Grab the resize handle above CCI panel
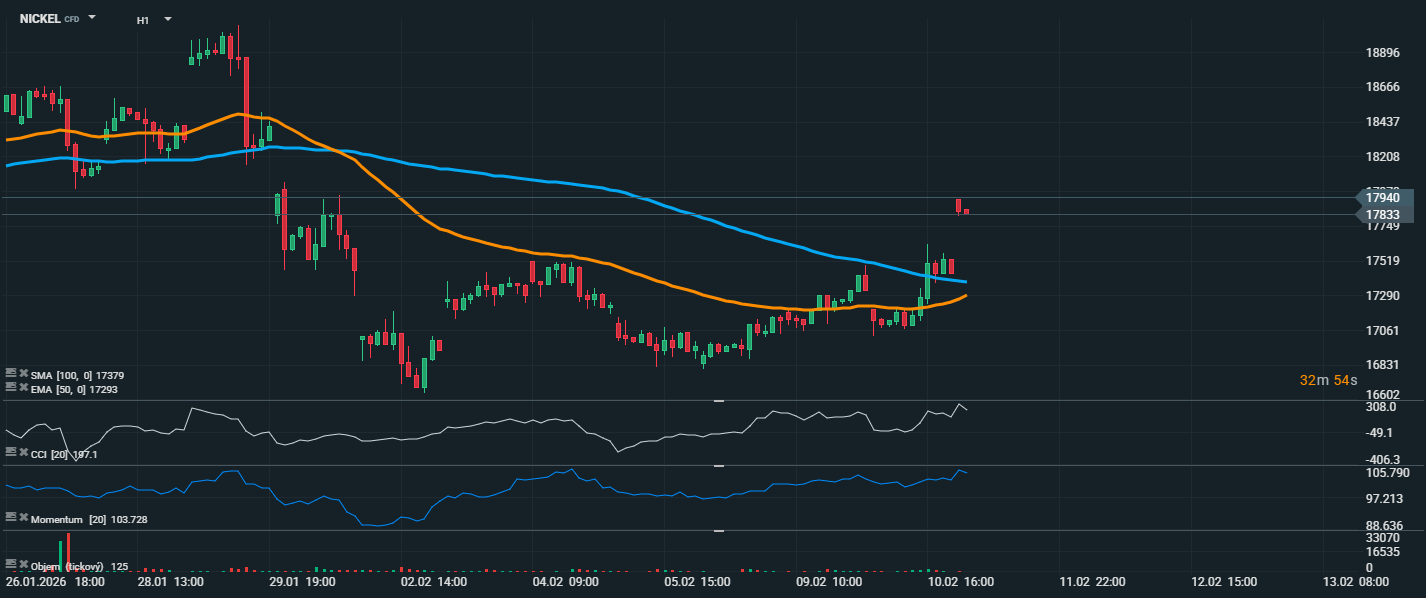Image resolution: width=1426 pixels, height=598 pixels. click(x=718, y=401)
